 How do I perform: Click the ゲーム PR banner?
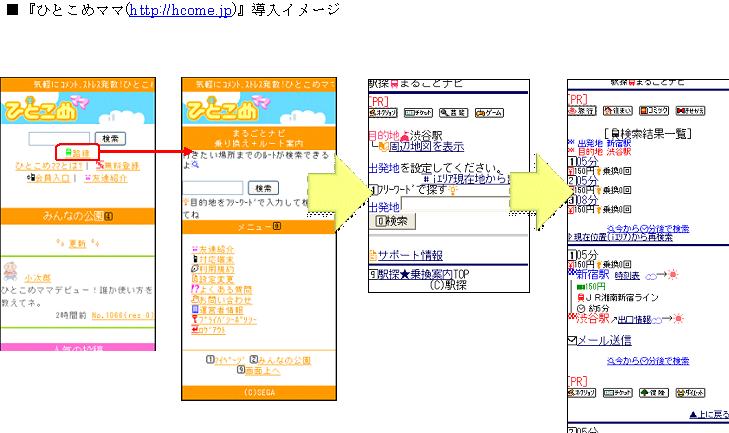(x=489, y=113)
